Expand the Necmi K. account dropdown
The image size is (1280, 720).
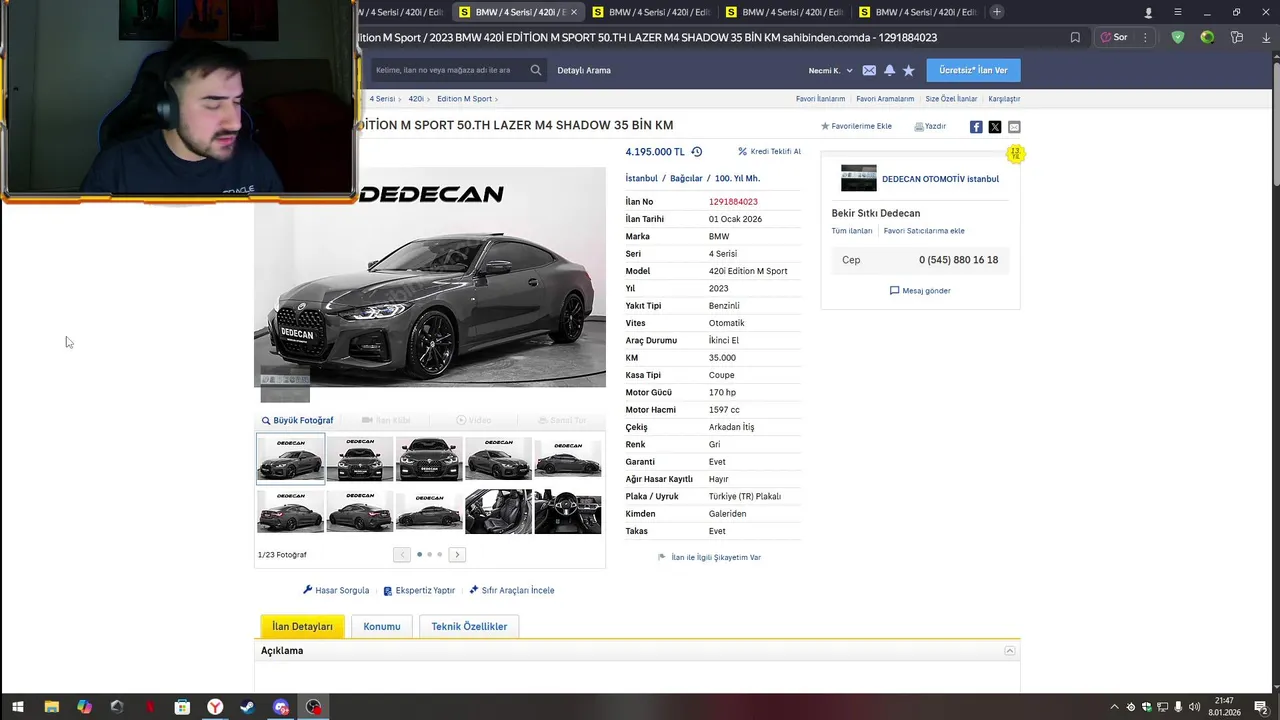(830, 70)
